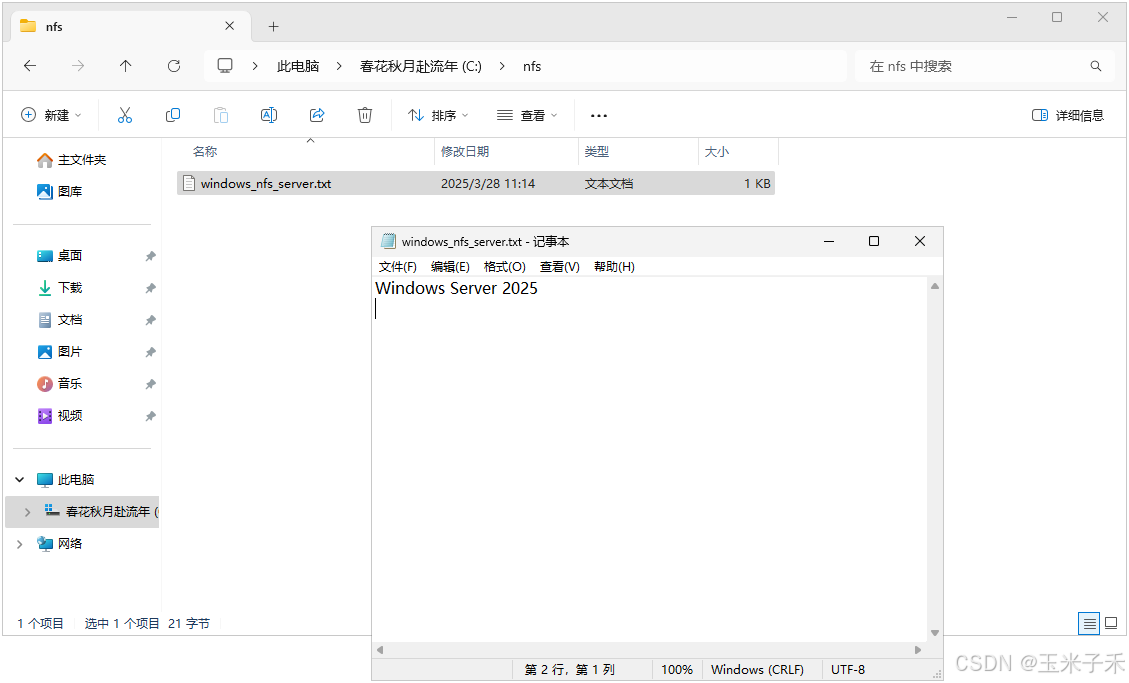Sort by 大小 column header
This screenshot has width=1129, height=683.
(x=716, y=151)
